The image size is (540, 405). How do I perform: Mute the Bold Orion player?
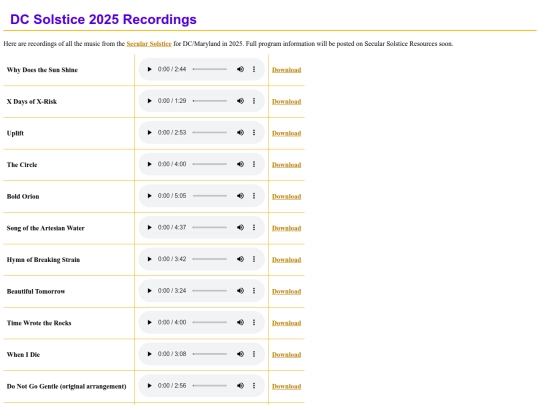click(240, 196)
